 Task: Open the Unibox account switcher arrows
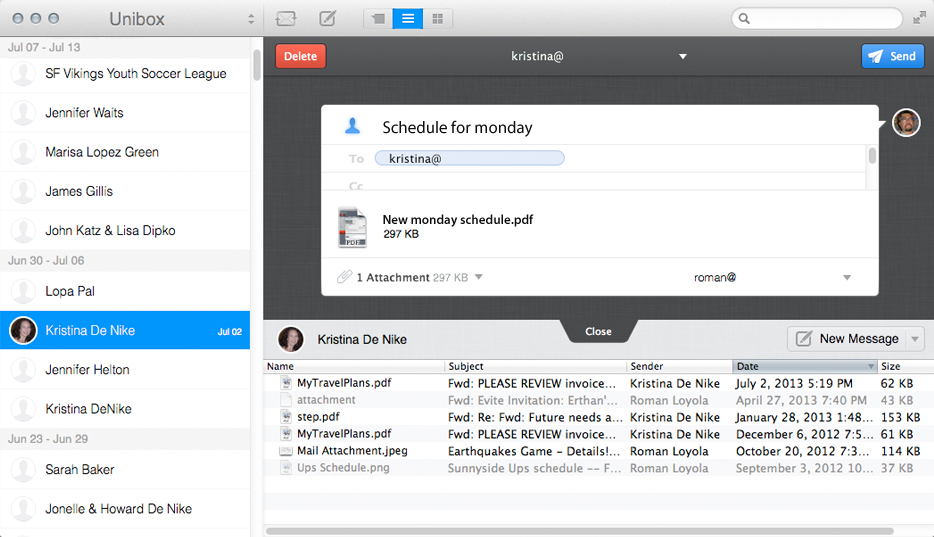251,19
